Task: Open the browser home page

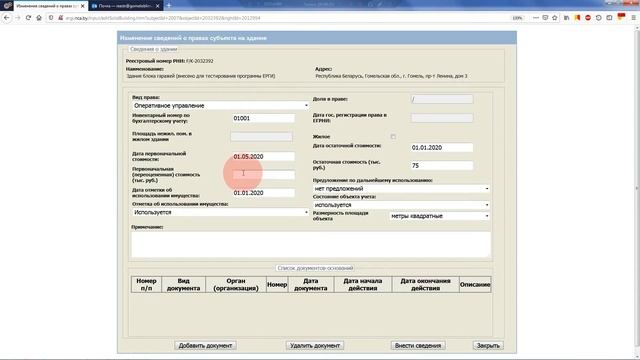Action: point(39,18)
